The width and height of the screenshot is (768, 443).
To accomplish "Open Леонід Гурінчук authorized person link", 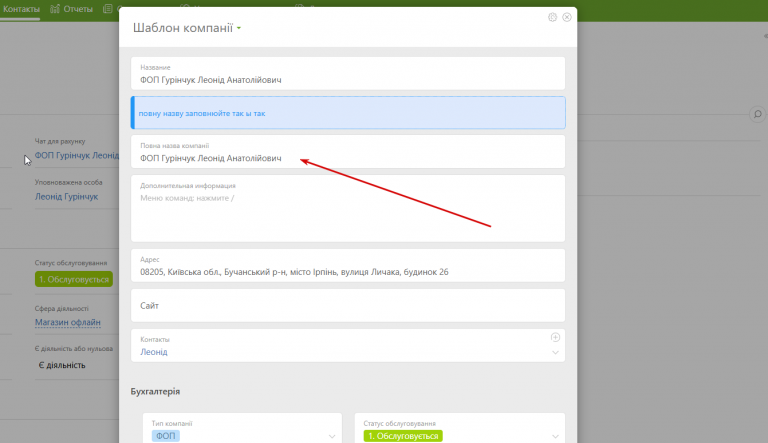I will click(x=66, y=197).
